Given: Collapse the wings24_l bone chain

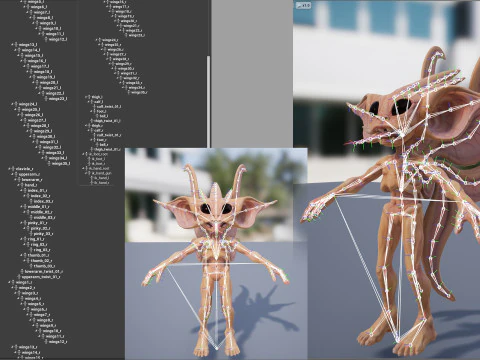Looking at the screenshot, I should 12,104.
